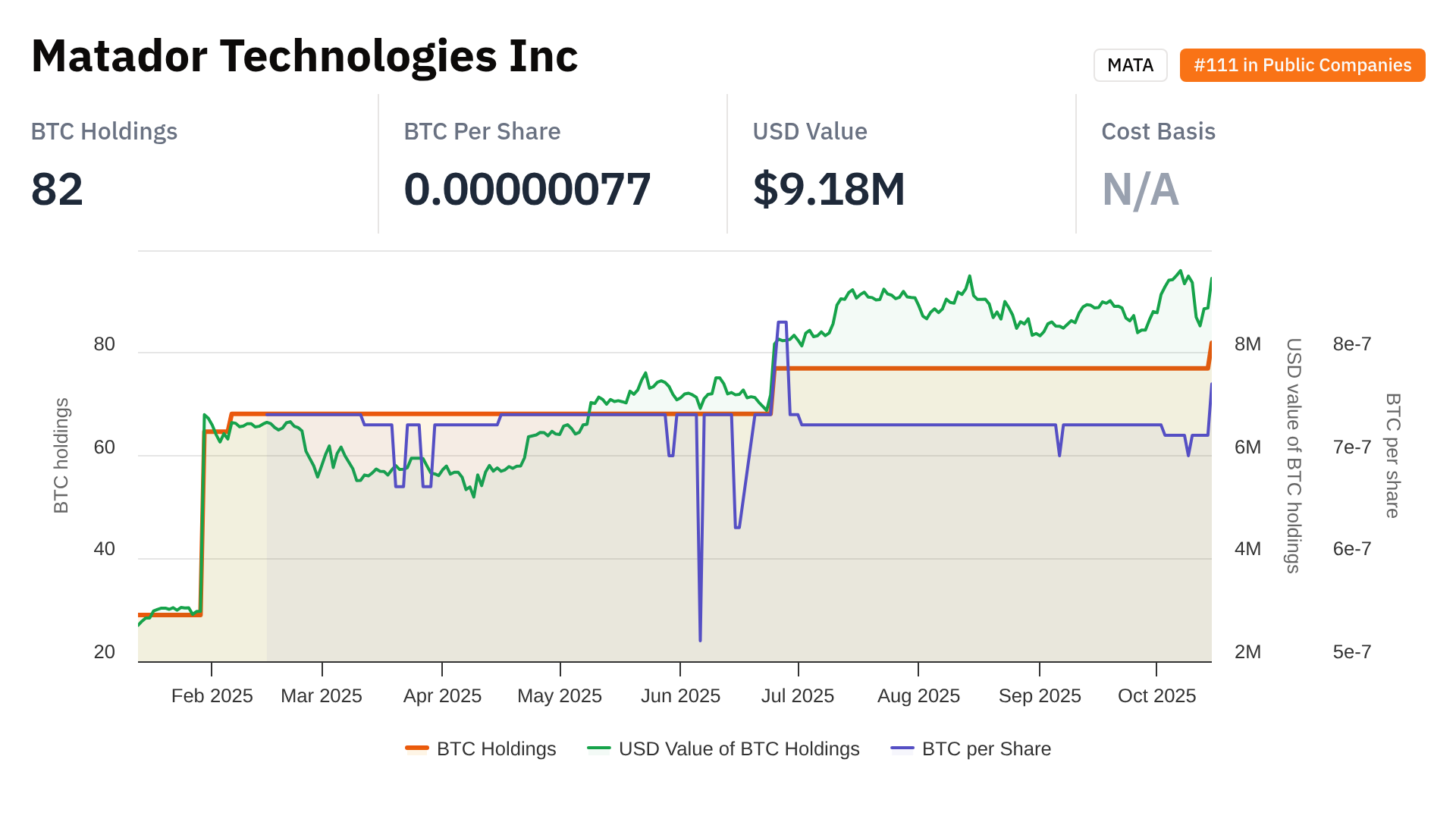Click the MATA ticker badge
1456x819 pixels.
pos(1130,65)
